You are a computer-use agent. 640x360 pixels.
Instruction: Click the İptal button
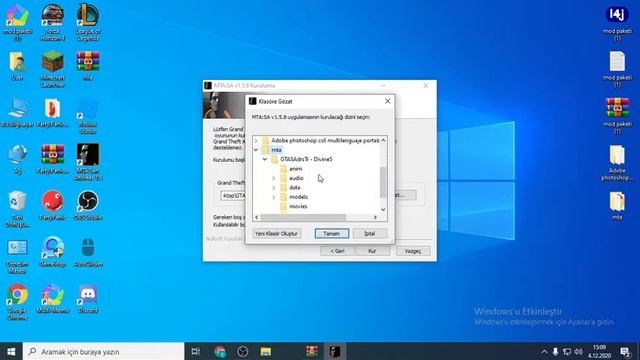point(370,233)
